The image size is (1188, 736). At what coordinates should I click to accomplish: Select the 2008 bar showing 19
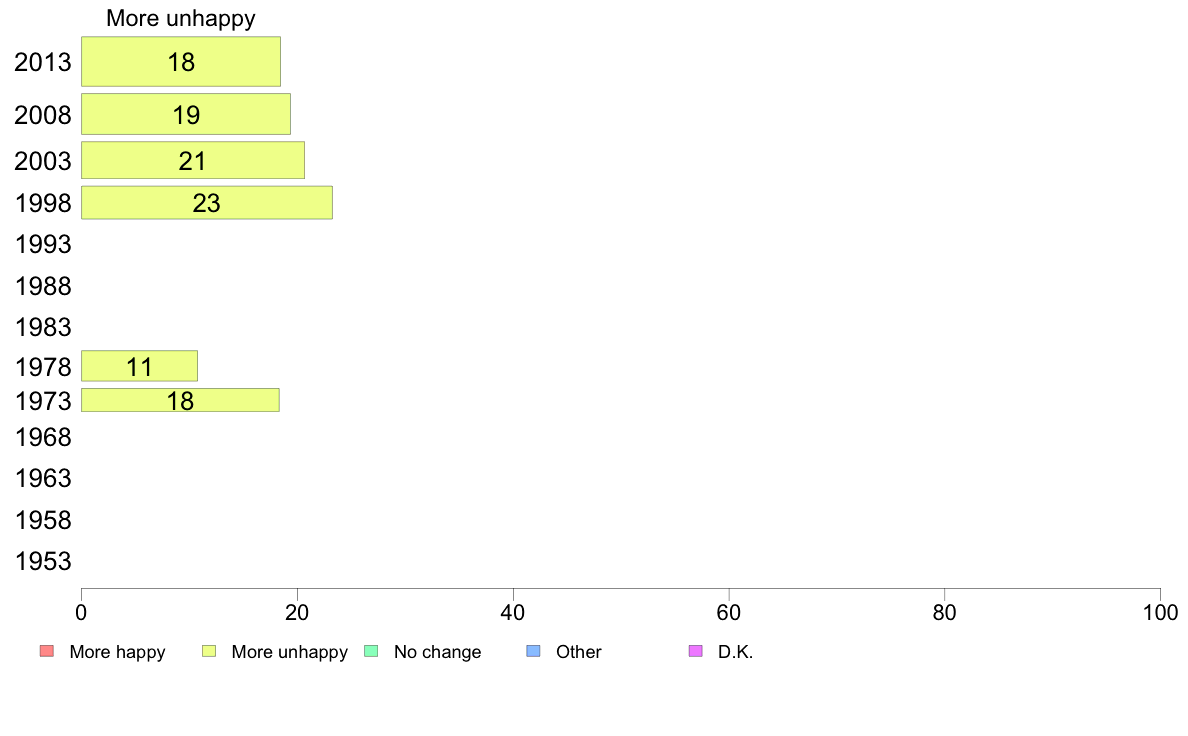(186, 114)
